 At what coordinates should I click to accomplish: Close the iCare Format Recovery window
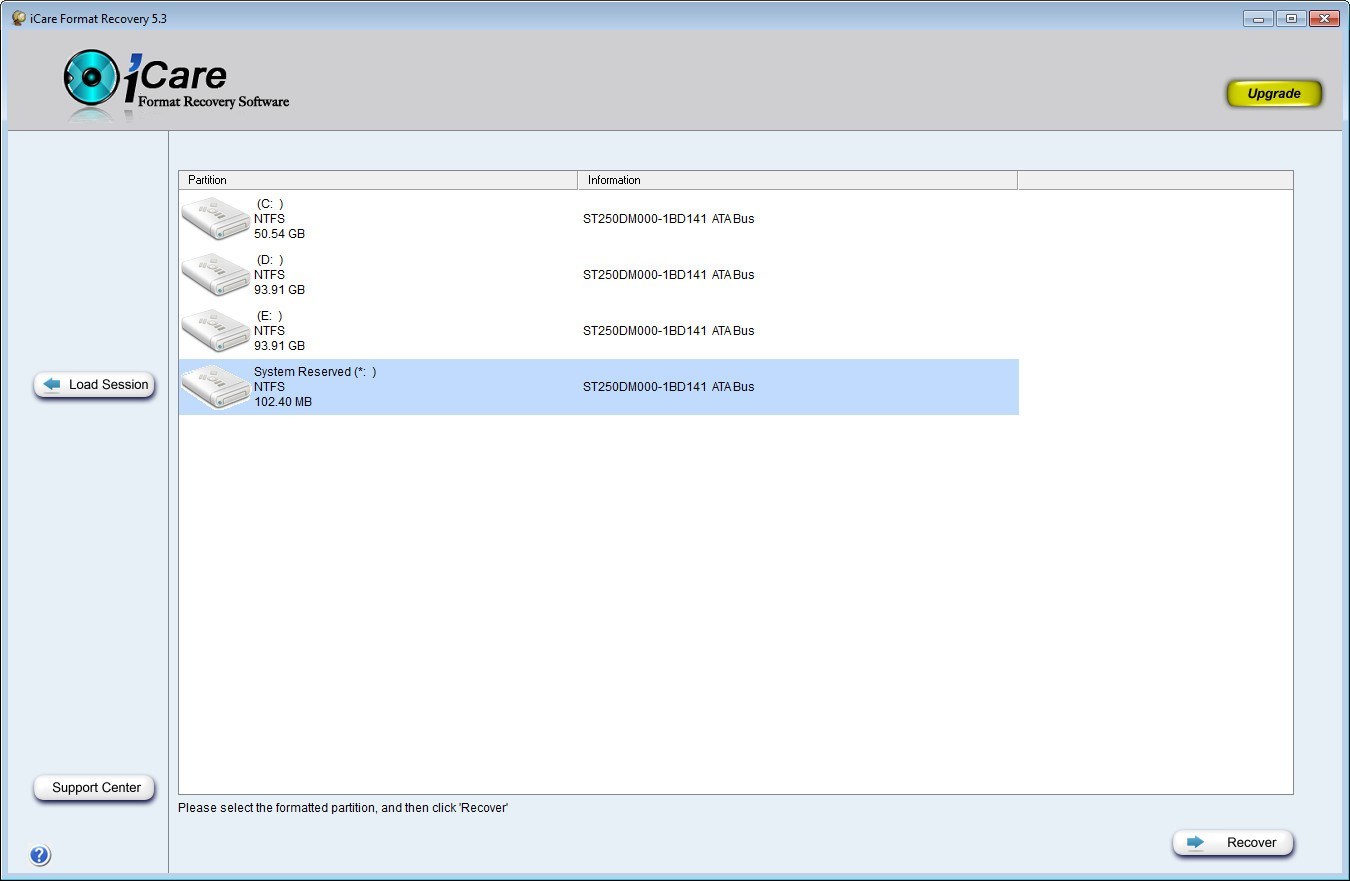tap(1324, 18)
